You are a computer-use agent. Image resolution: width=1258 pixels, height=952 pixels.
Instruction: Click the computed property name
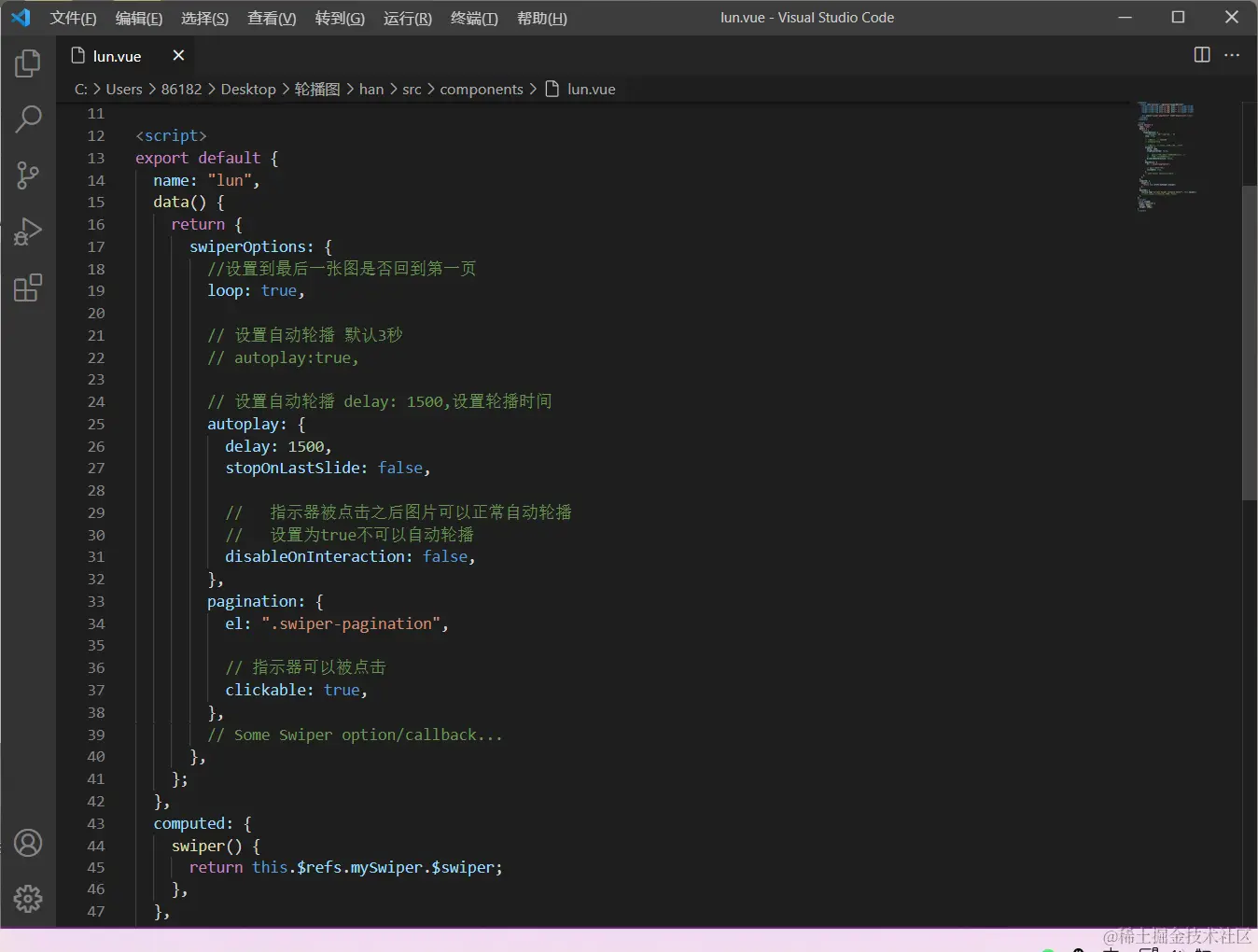click(x=189, y=824)
